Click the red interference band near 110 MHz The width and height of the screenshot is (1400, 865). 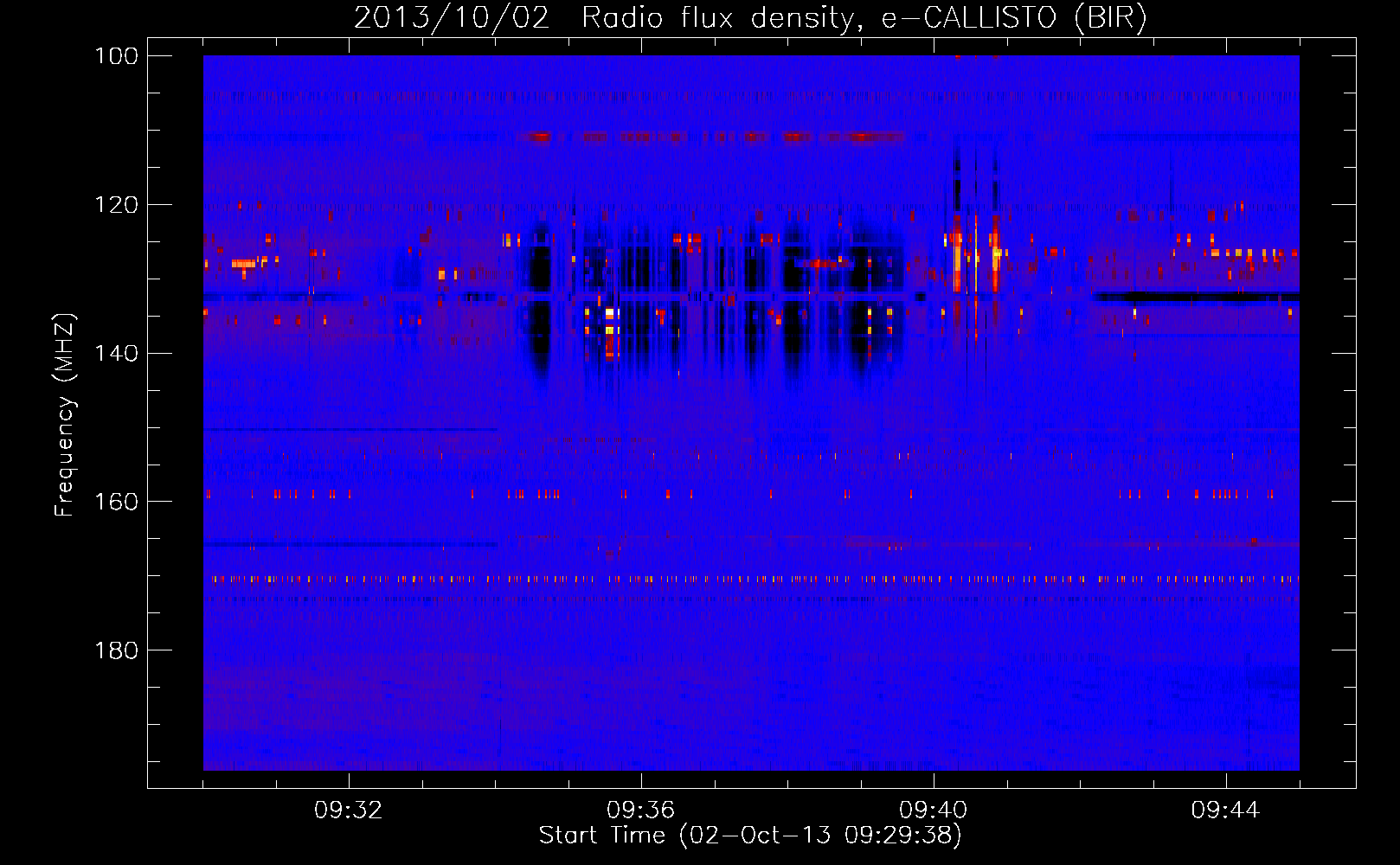[x=710, y=137]
